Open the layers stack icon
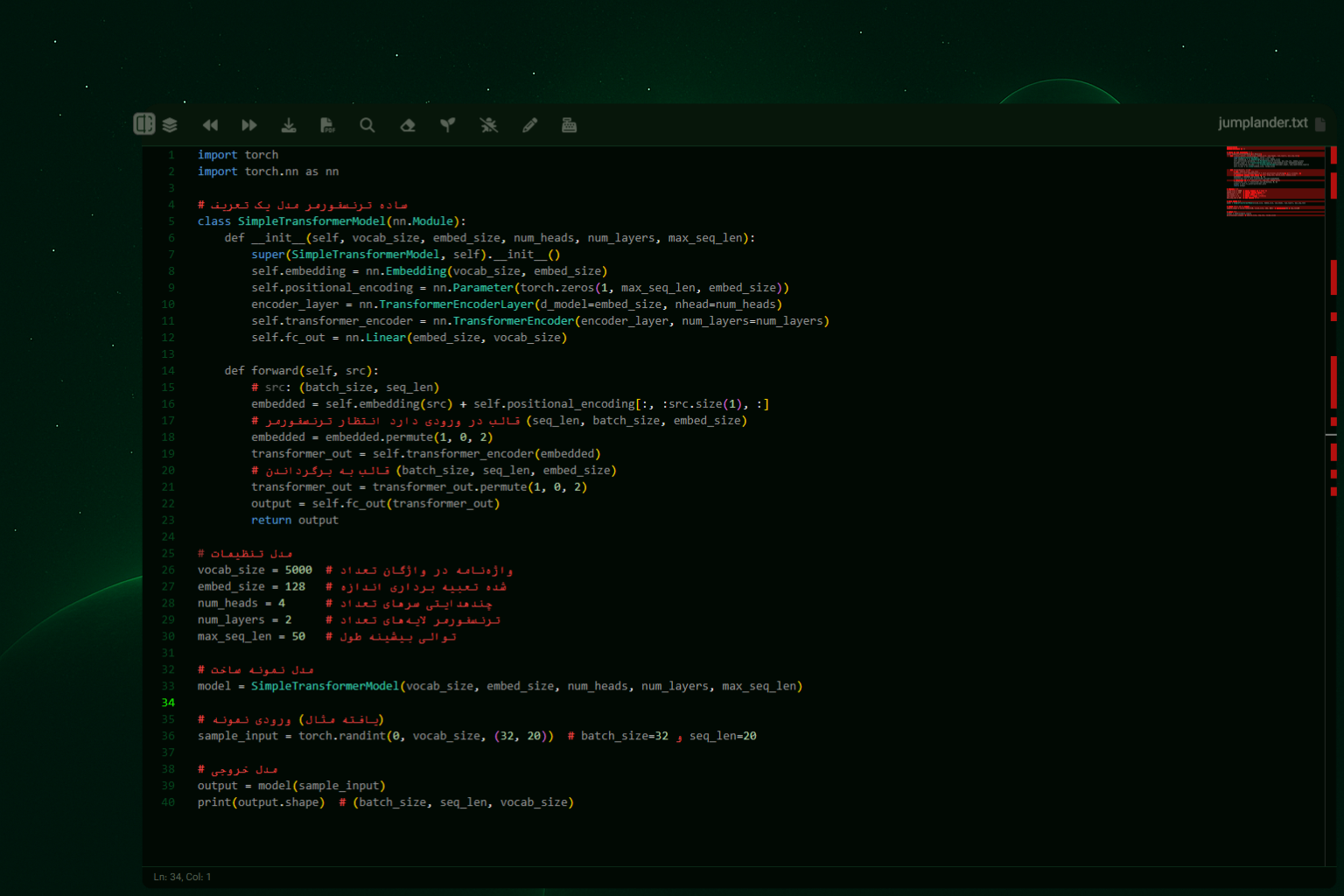This screenshot has width=1344, height=896. (170, 125)
